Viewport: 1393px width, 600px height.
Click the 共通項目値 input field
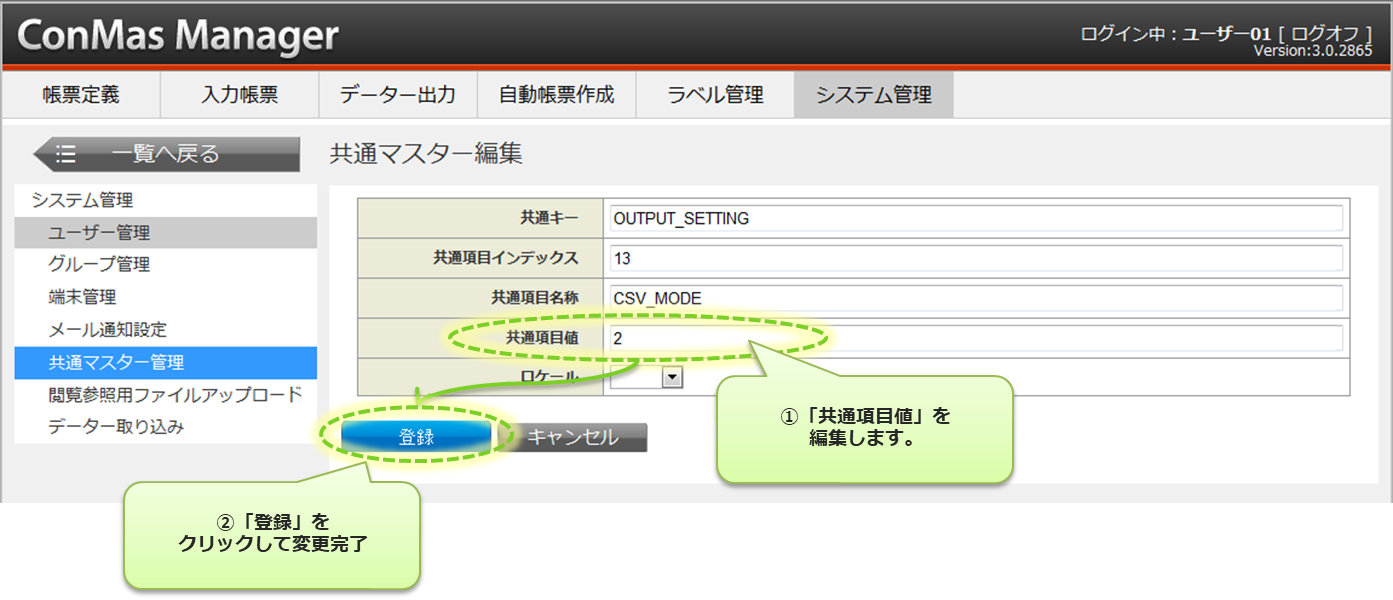tap(975, 338)
